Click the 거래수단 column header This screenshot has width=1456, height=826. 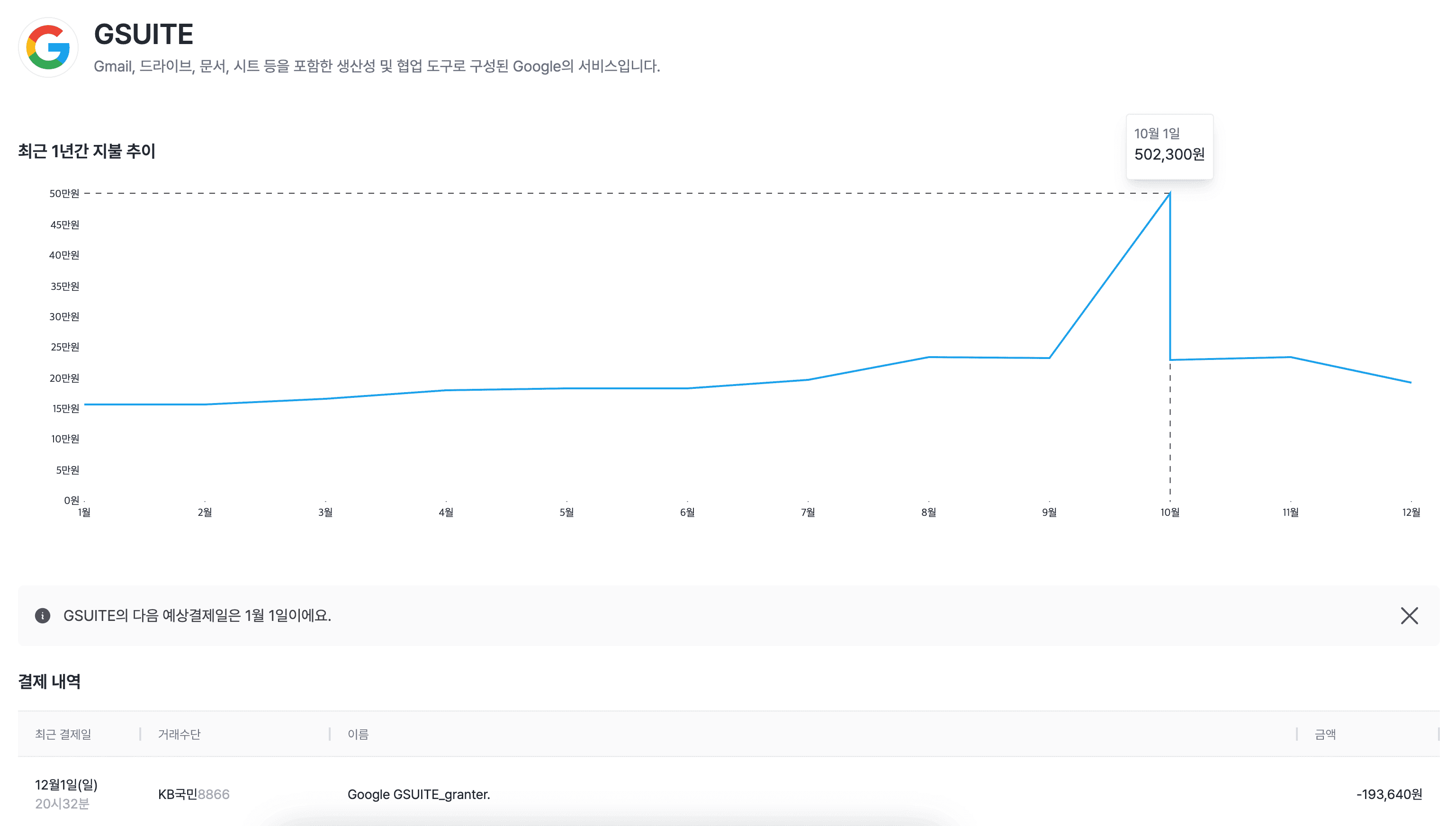pyautogui.click(x=179, y=734)
